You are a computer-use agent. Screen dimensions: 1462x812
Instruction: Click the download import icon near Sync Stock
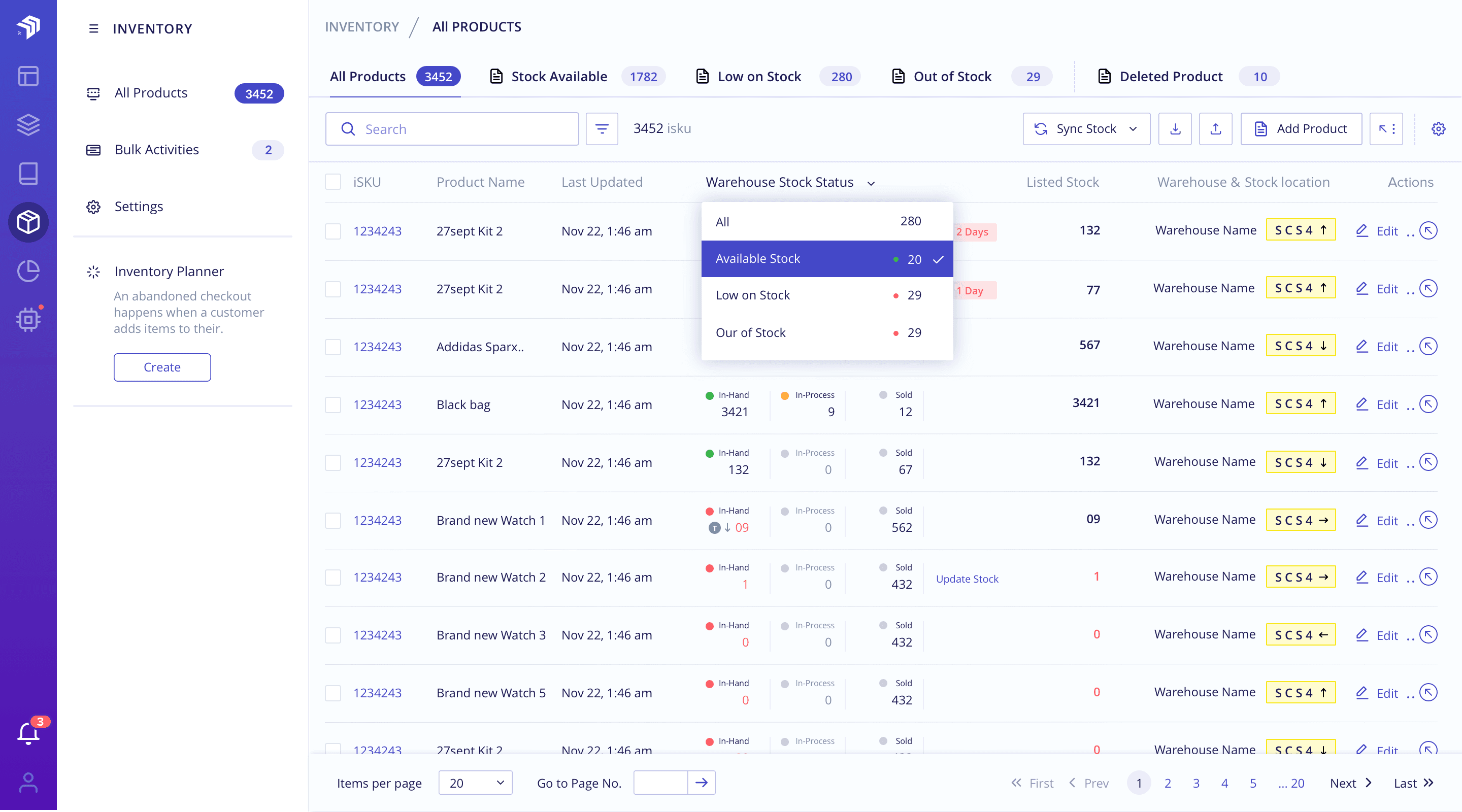coord(1175,129)
